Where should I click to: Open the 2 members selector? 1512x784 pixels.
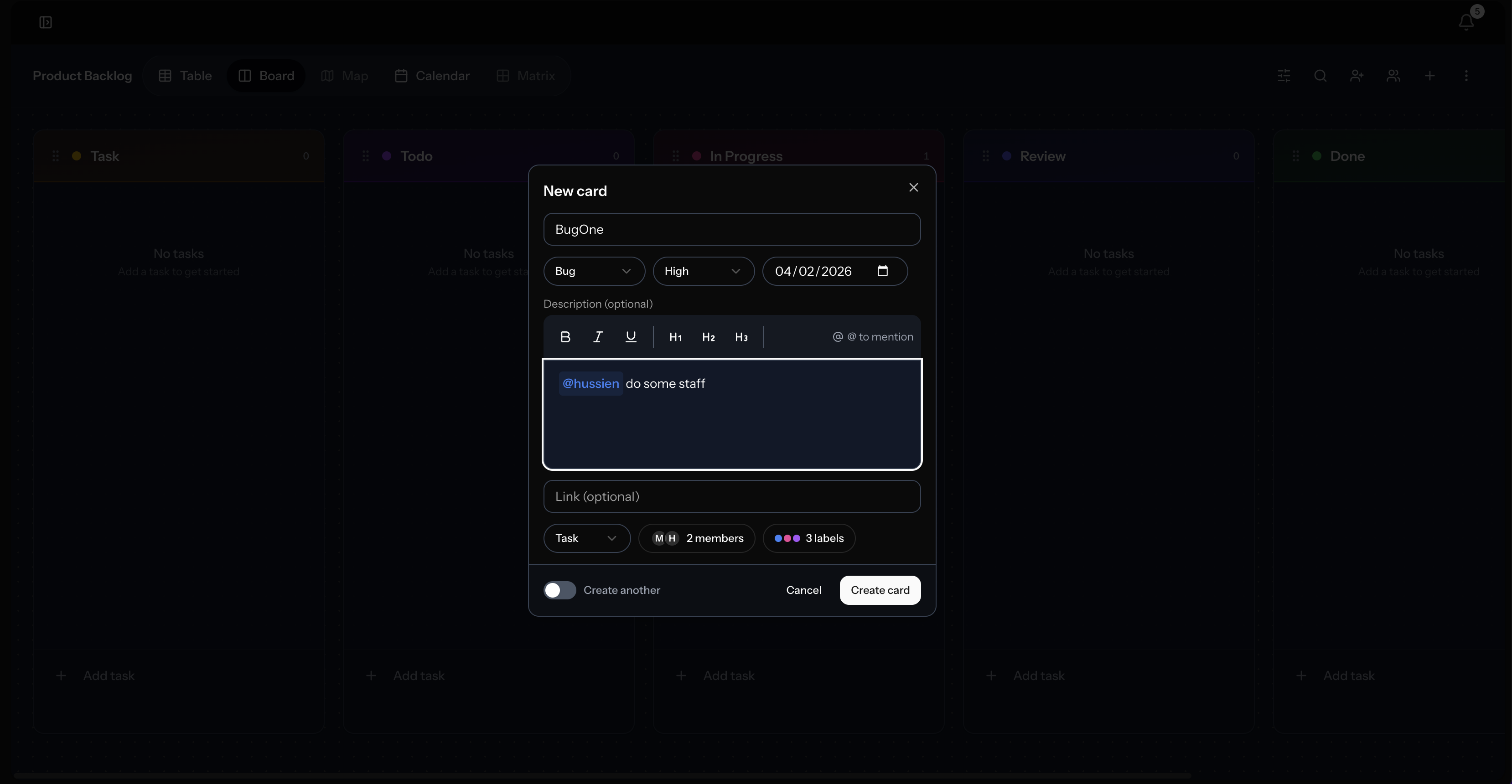click(696, 538)
